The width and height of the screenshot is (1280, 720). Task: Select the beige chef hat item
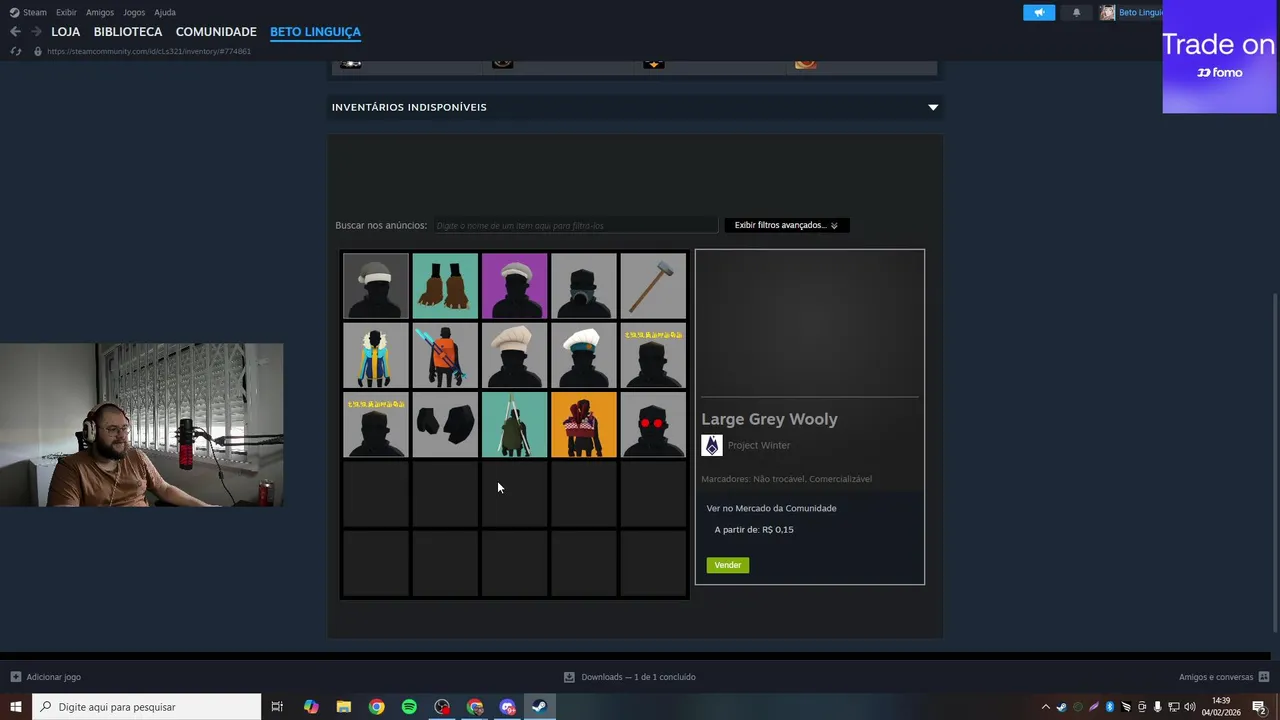[x=515, y=355]
